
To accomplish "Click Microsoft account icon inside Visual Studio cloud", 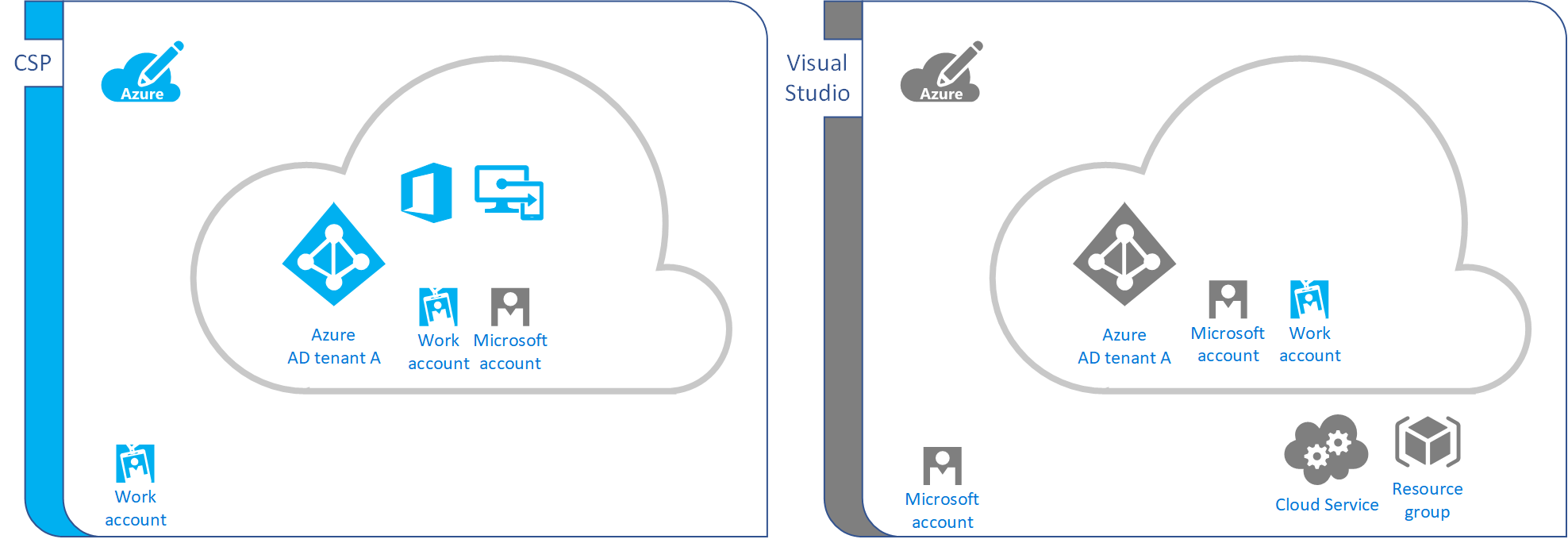I will 1228,300.
